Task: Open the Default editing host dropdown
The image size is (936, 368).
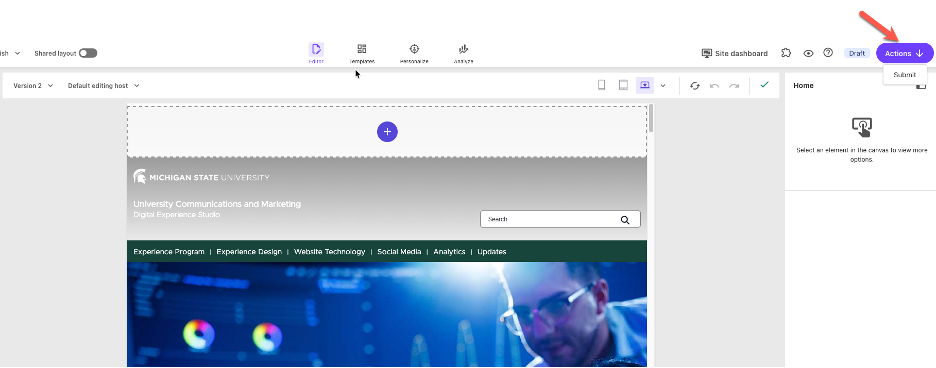Action: tap(103, 85)
